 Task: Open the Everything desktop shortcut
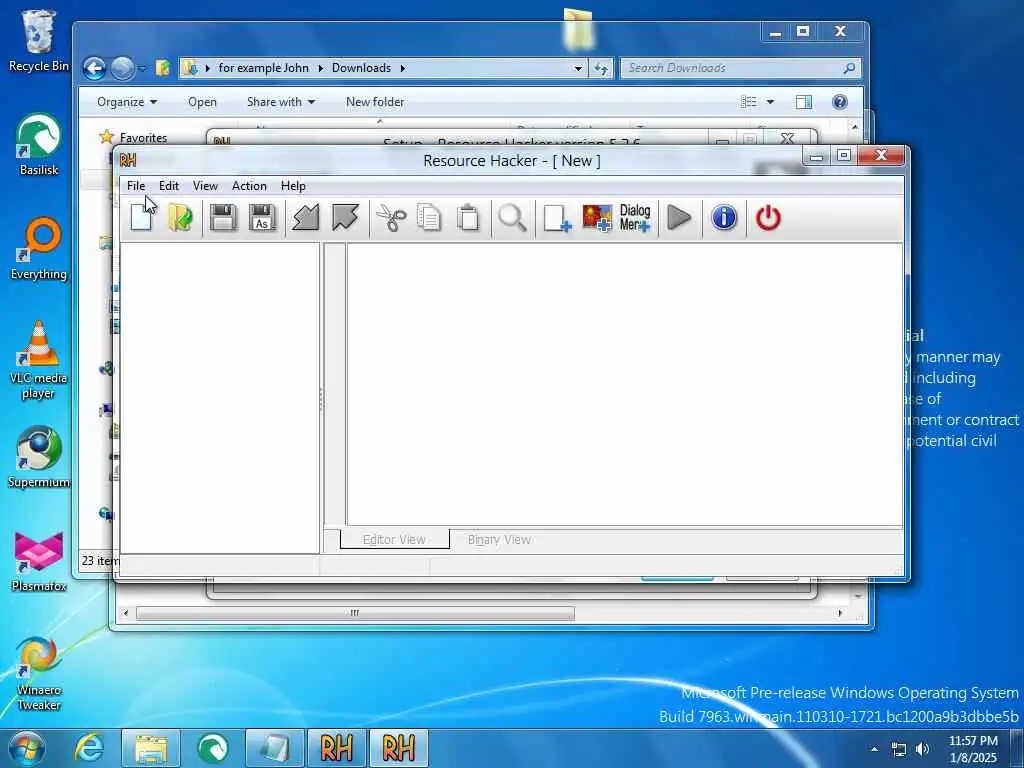tap(39, 249)
